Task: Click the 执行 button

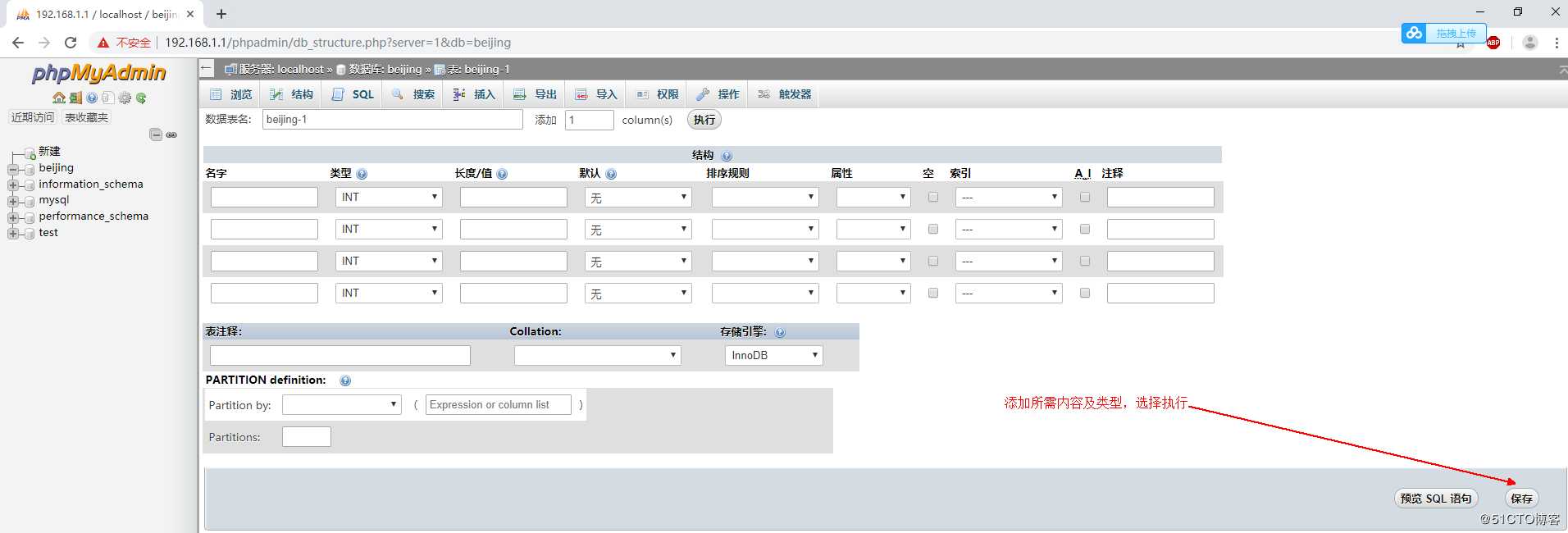Action: tap(704, 120)
